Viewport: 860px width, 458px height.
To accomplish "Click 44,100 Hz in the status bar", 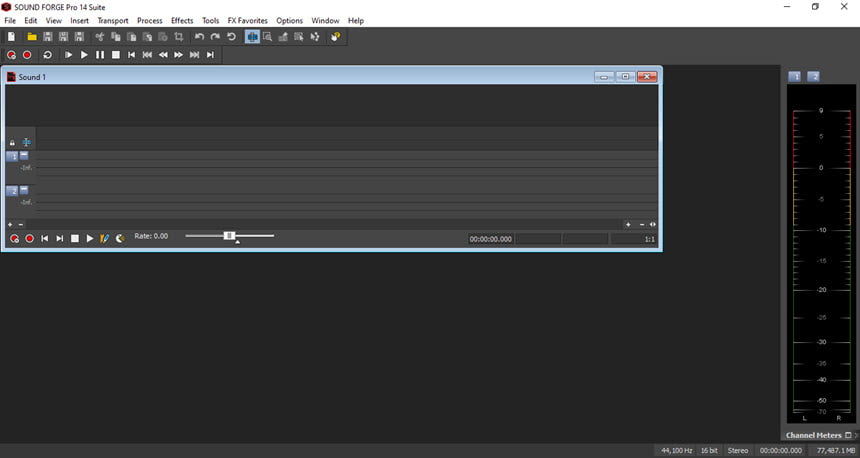I will pos(676,451).
